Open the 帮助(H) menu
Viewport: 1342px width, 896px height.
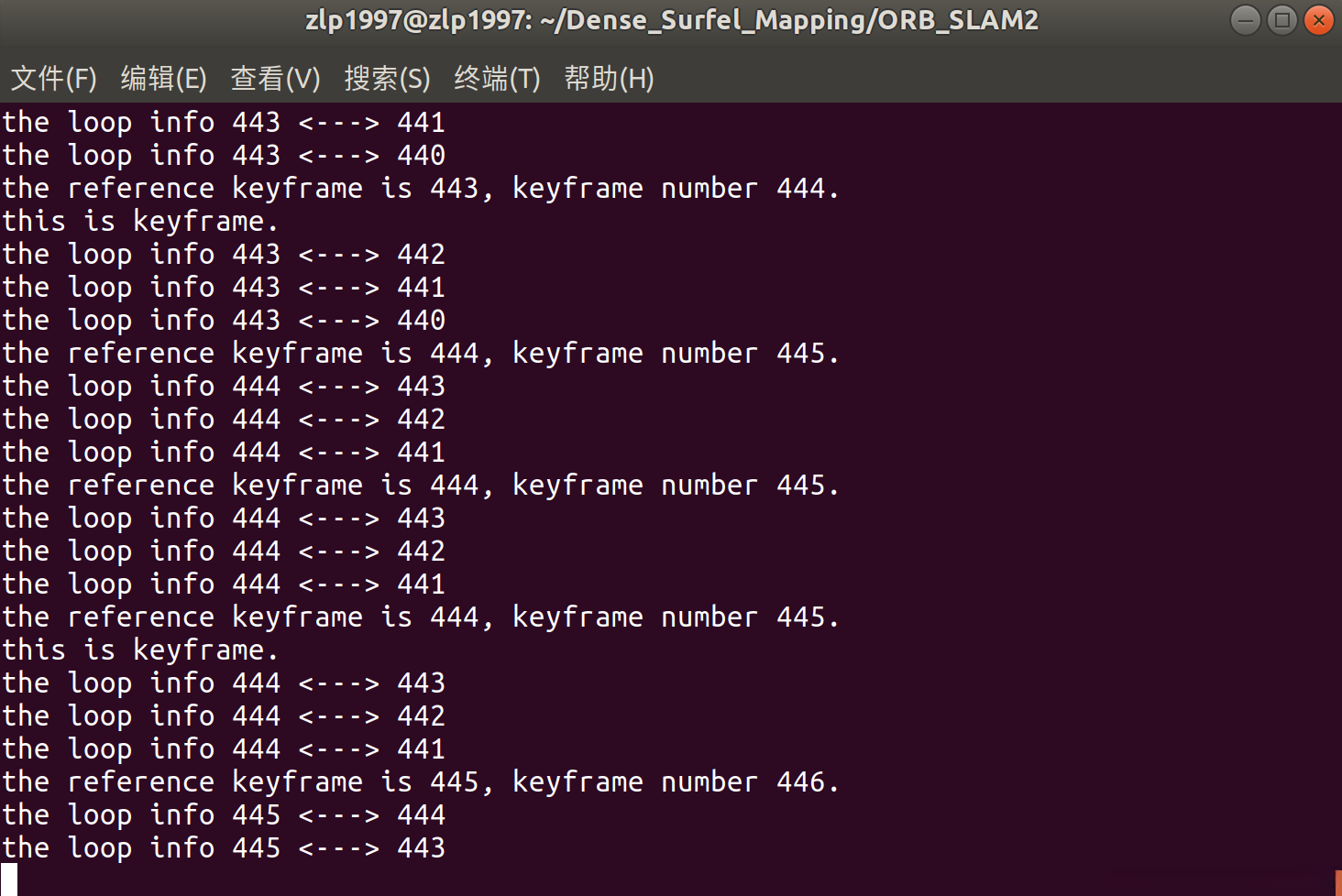click(609, 79)
